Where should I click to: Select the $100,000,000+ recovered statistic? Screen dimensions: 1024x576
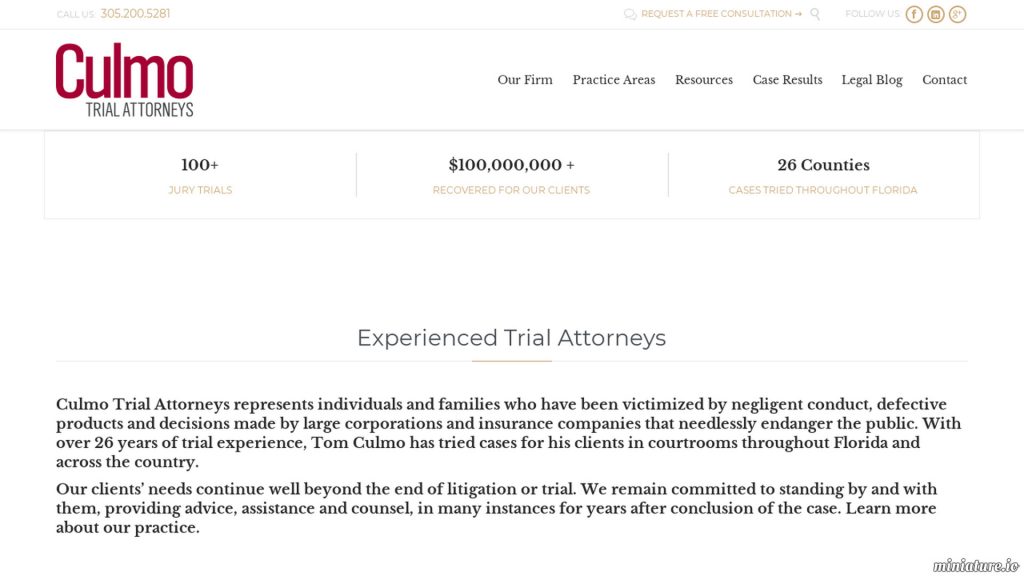coord(511,176)
